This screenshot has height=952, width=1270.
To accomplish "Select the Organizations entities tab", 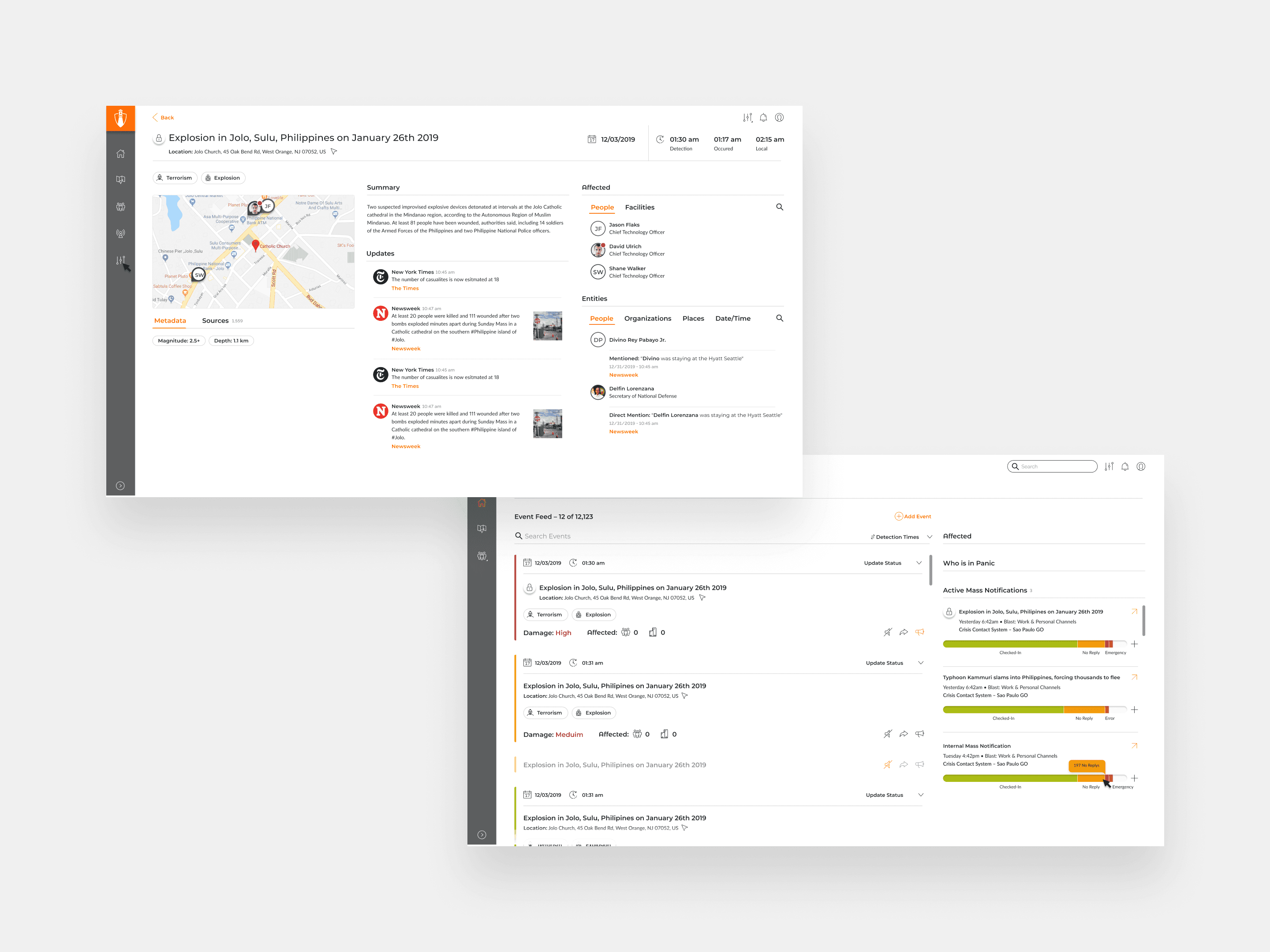I will (x=647, y=319).
